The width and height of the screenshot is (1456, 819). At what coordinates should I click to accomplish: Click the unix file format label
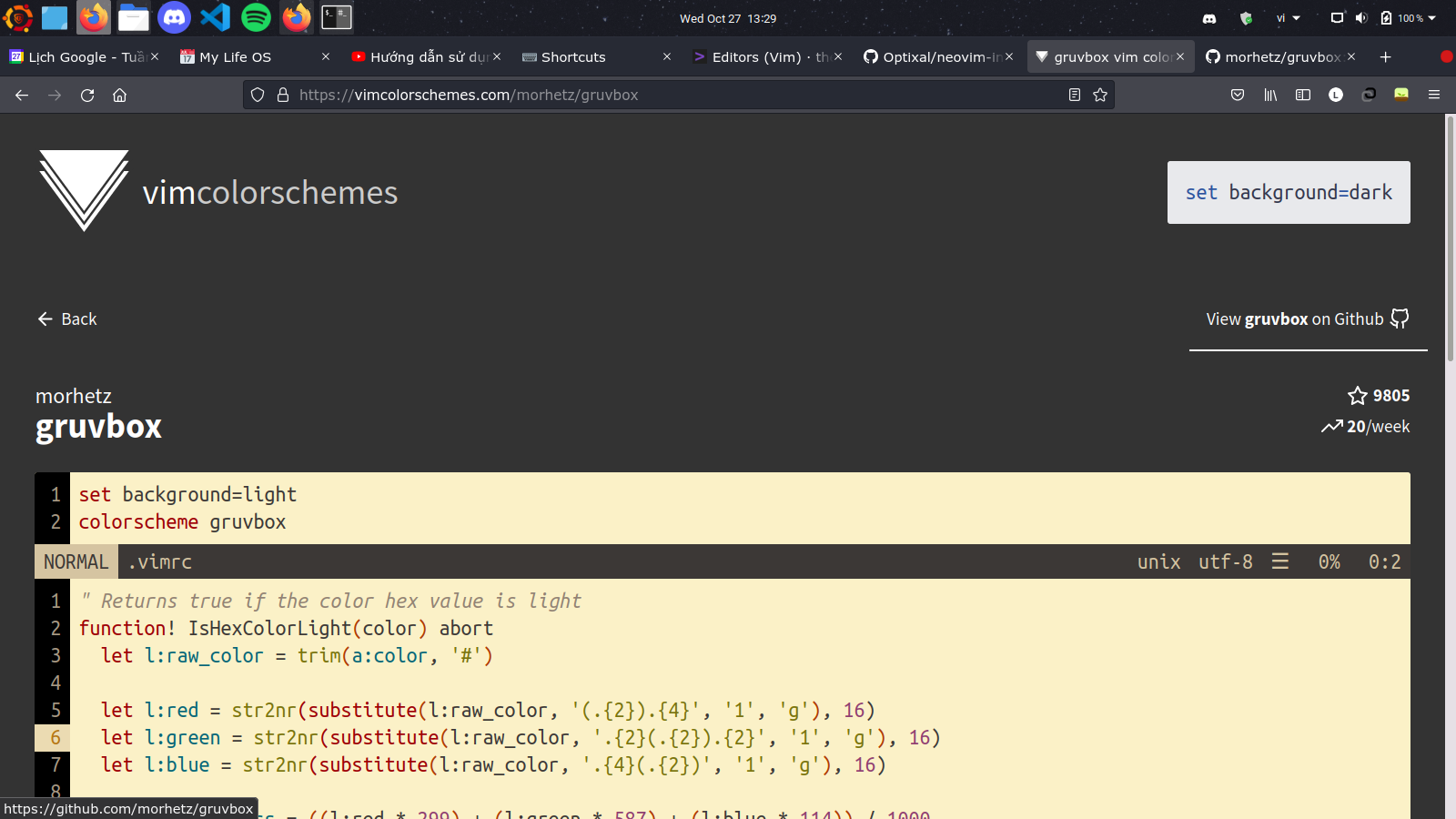pyautogui.click(x=1158, y=562)
